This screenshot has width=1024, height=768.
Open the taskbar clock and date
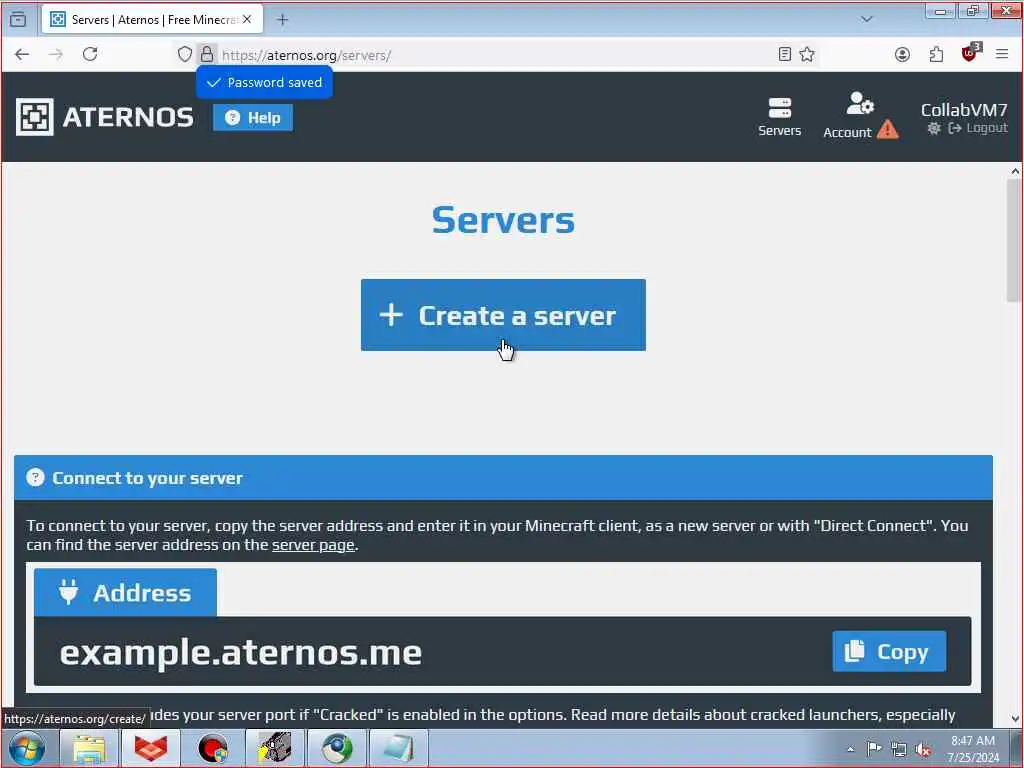(x=973, y=749)
